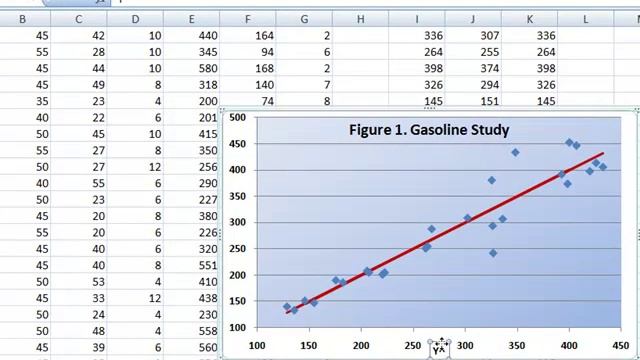Select cell containing 551

click(191, 265)
